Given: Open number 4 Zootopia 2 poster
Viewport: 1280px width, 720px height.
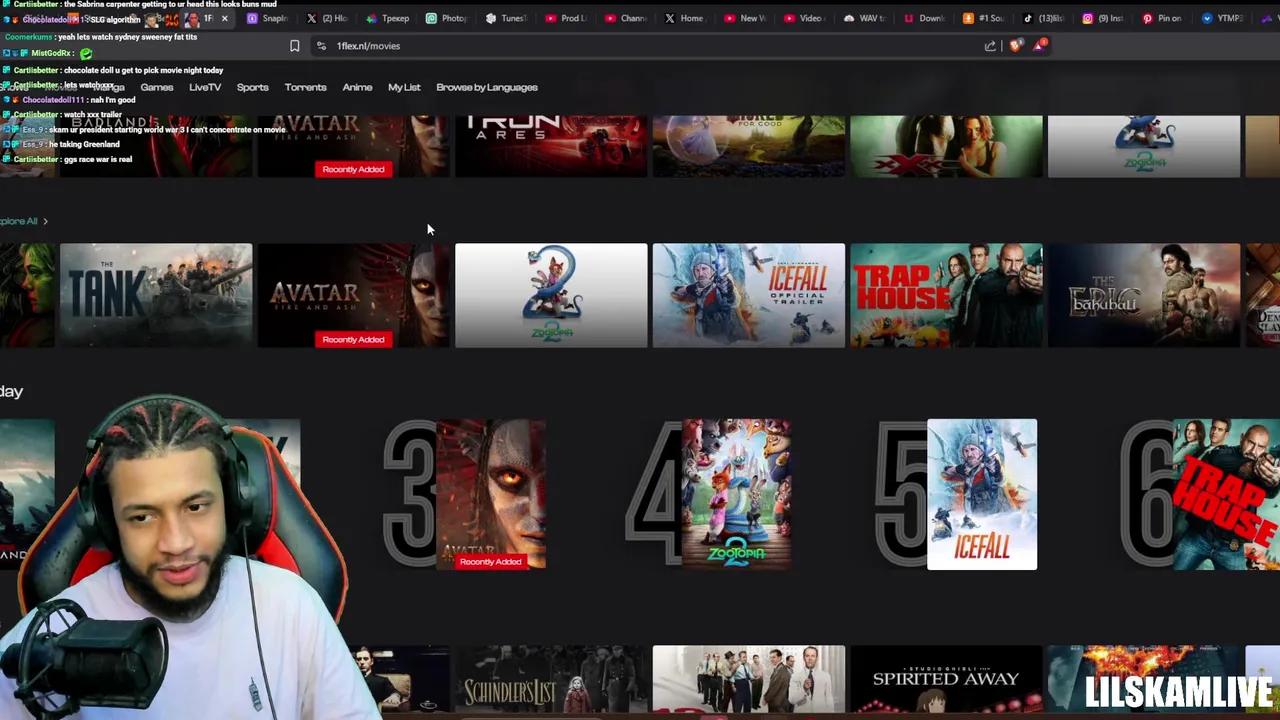Looking at the screenshot, I should click(x=736, y=494).
